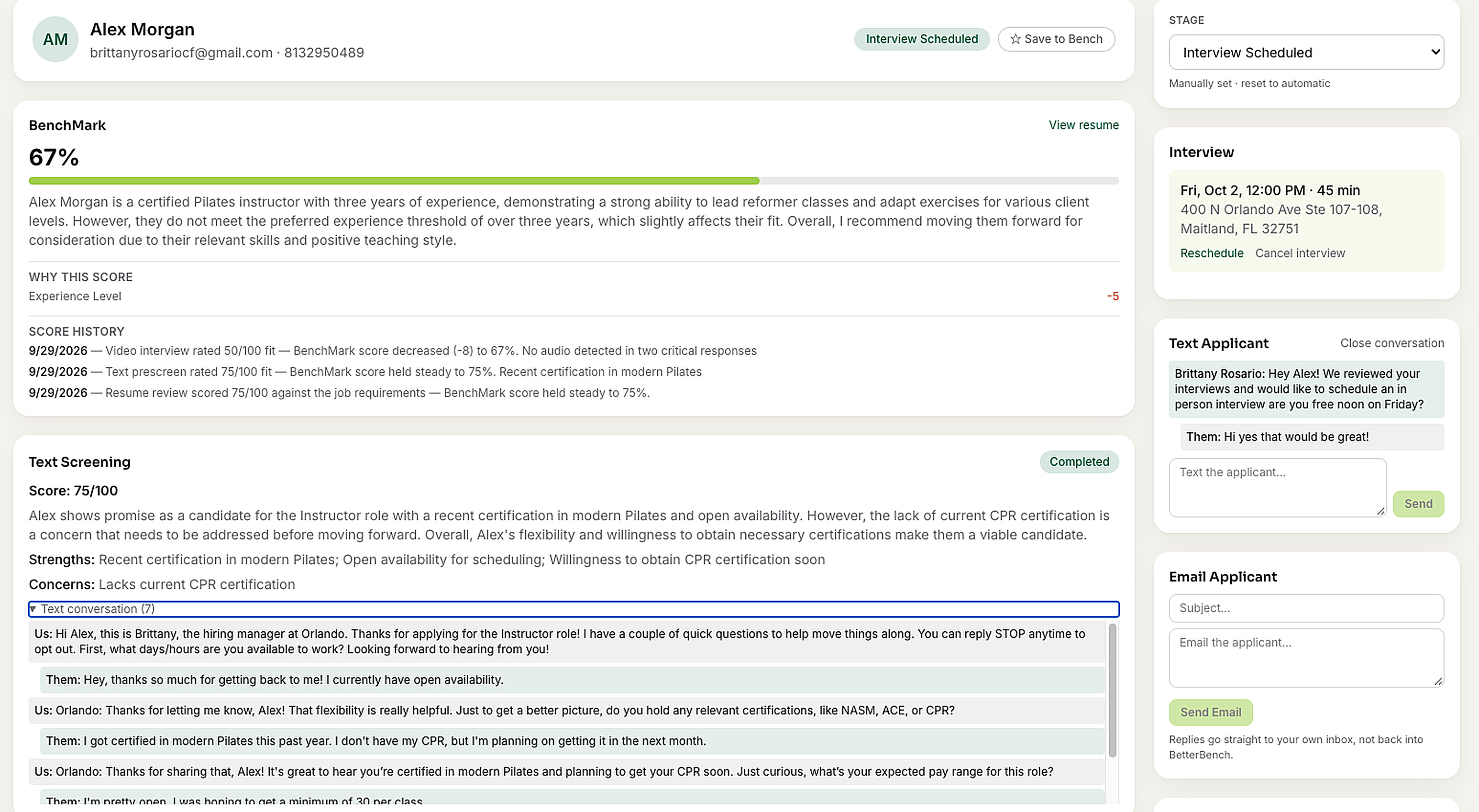Open the Stage dropdown
1479x812 pixels.
click(x=1306, y=52)
